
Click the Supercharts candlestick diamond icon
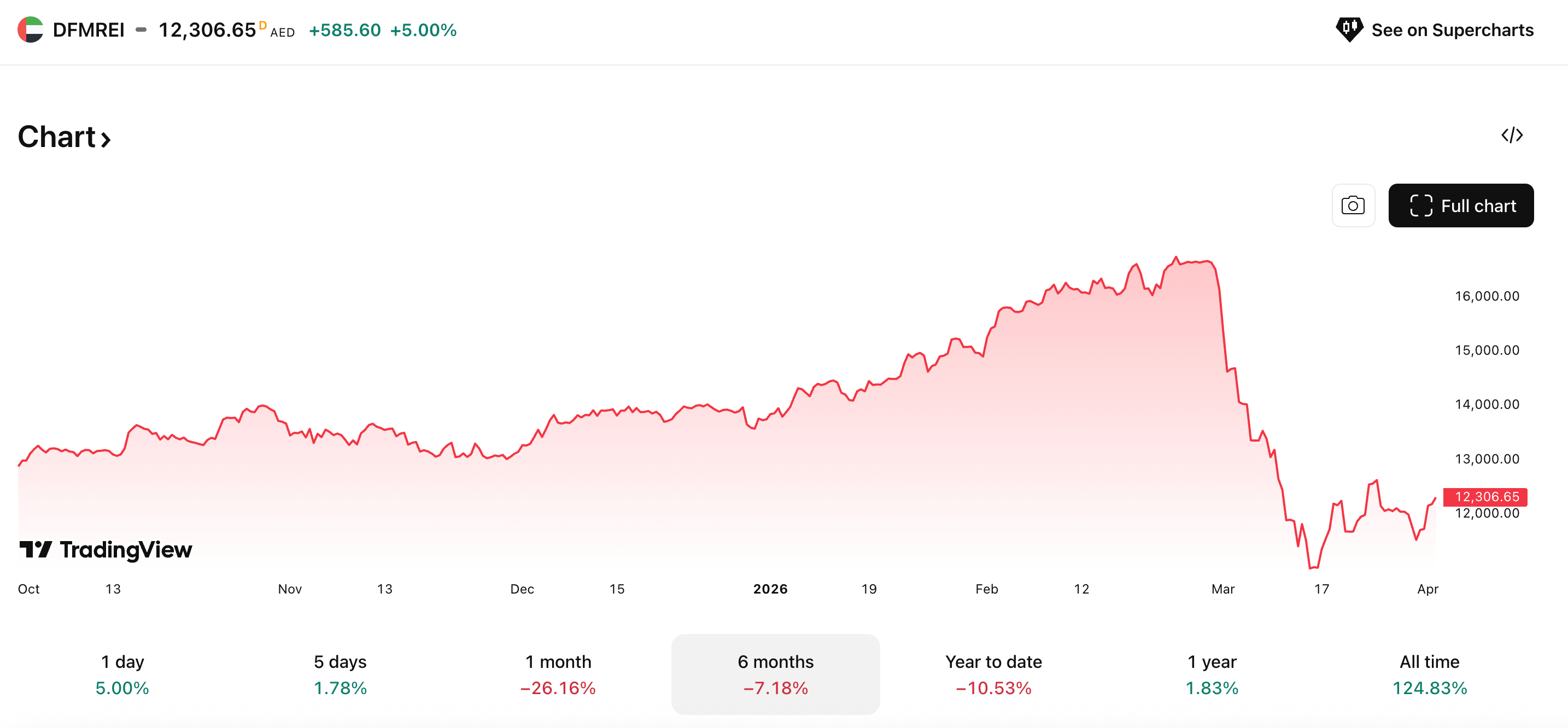tap(1348, 28)
